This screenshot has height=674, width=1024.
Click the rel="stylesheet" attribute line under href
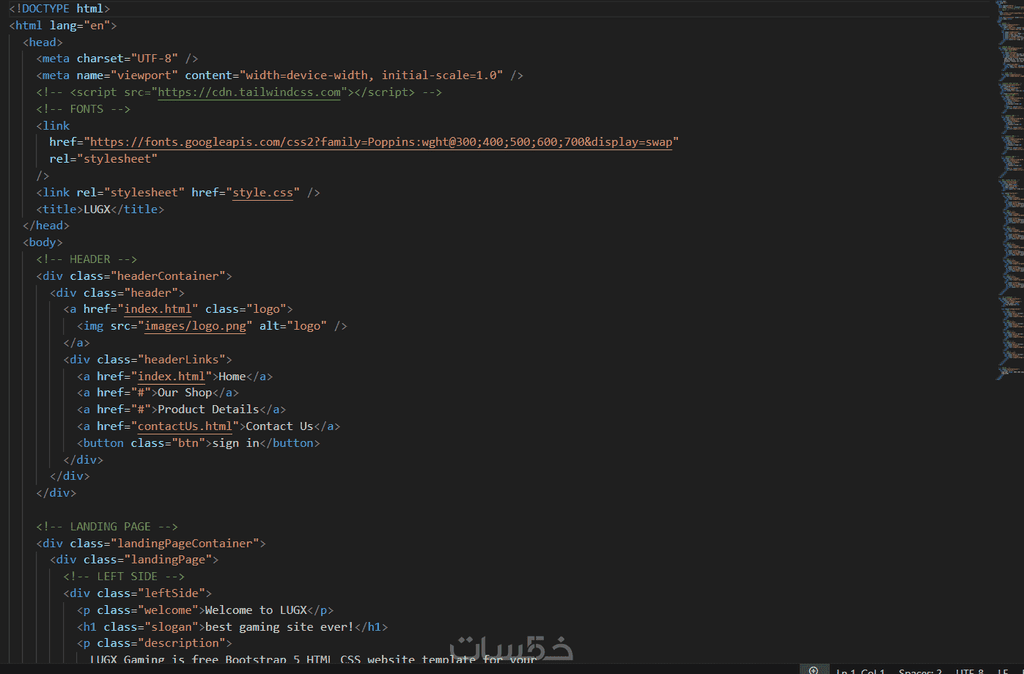tap(103, 159)
